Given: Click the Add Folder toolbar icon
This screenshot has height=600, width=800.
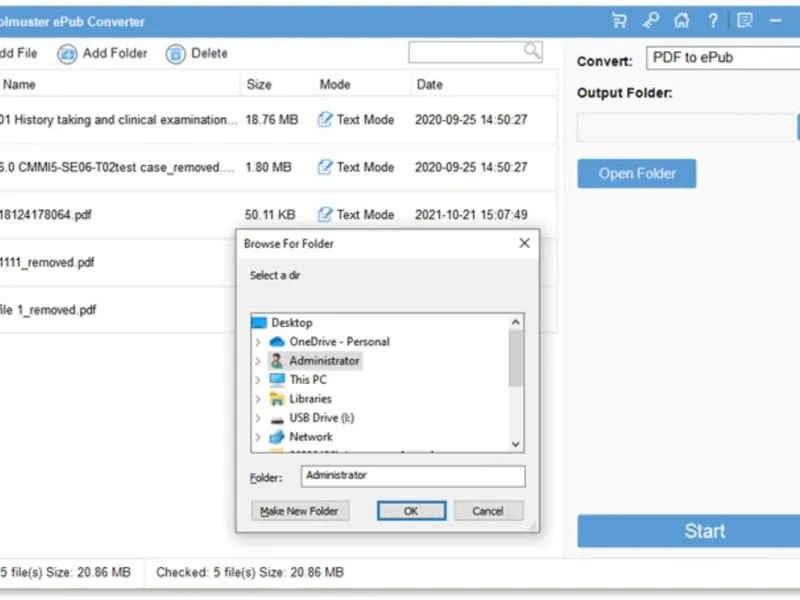Looking at the screenshot, I should (x=67, y=54).
